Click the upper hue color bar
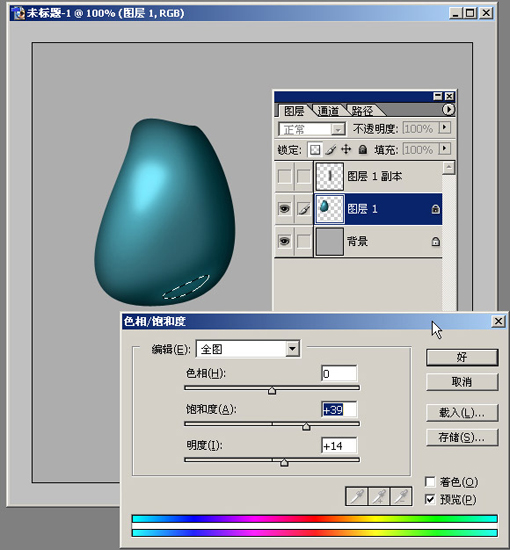 coord(315,519)
